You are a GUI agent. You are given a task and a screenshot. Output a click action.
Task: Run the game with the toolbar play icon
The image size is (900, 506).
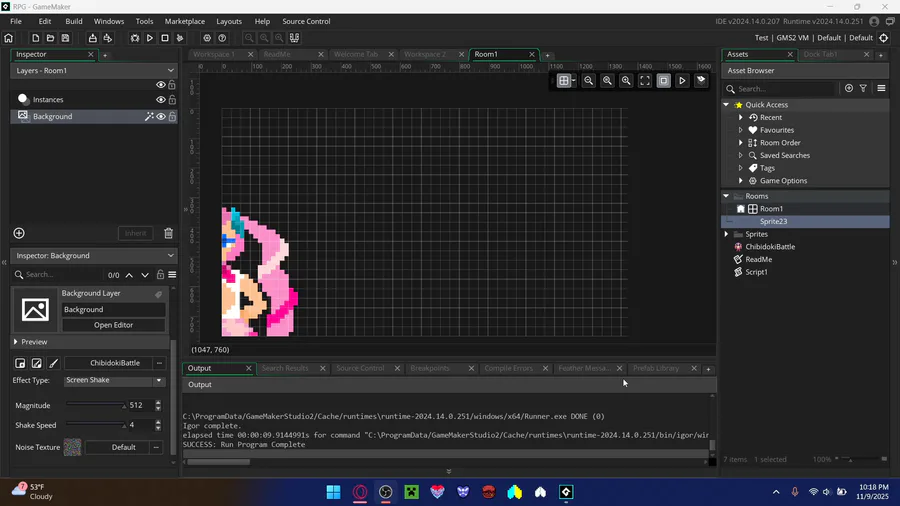[x=150, y=38]
